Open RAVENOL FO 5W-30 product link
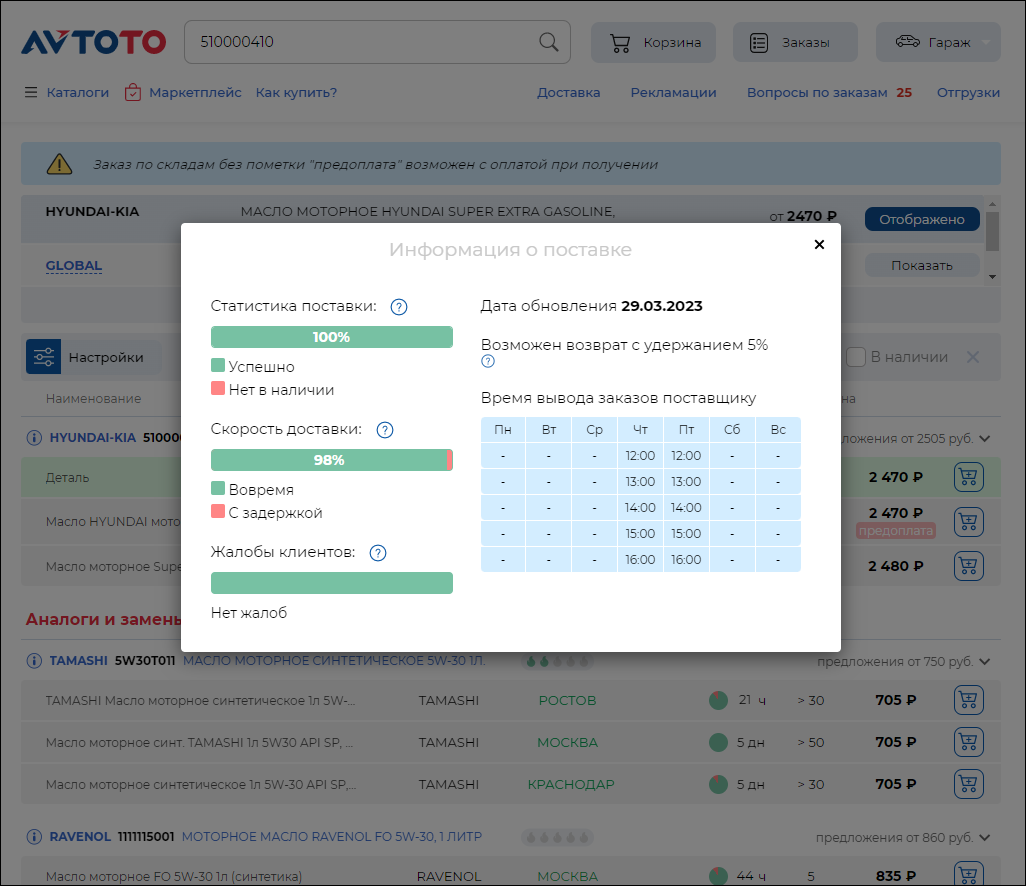The width and height of the screenshot is (1026, 886). click(332, 837)
